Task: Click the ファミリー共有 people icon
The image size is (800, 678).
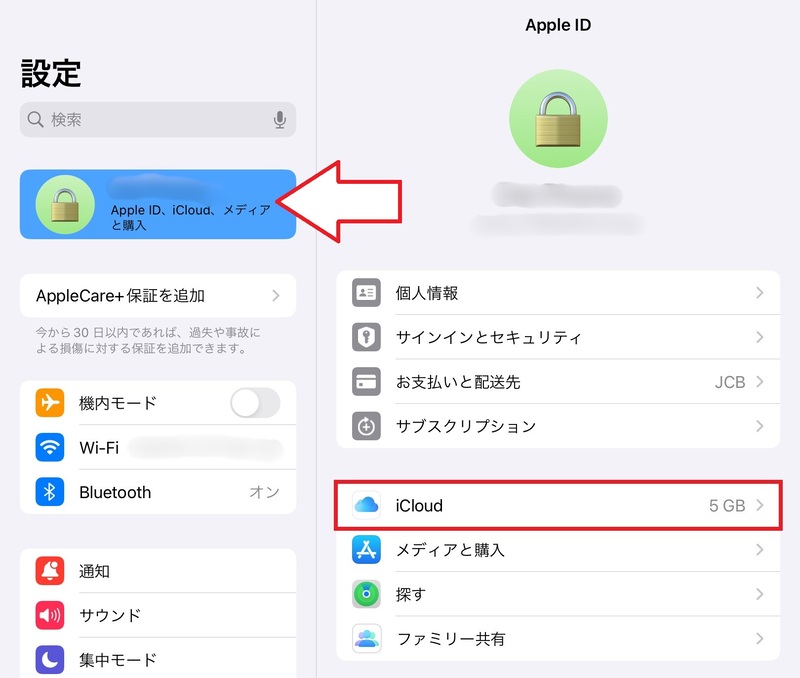Action: tap(366, 638)
